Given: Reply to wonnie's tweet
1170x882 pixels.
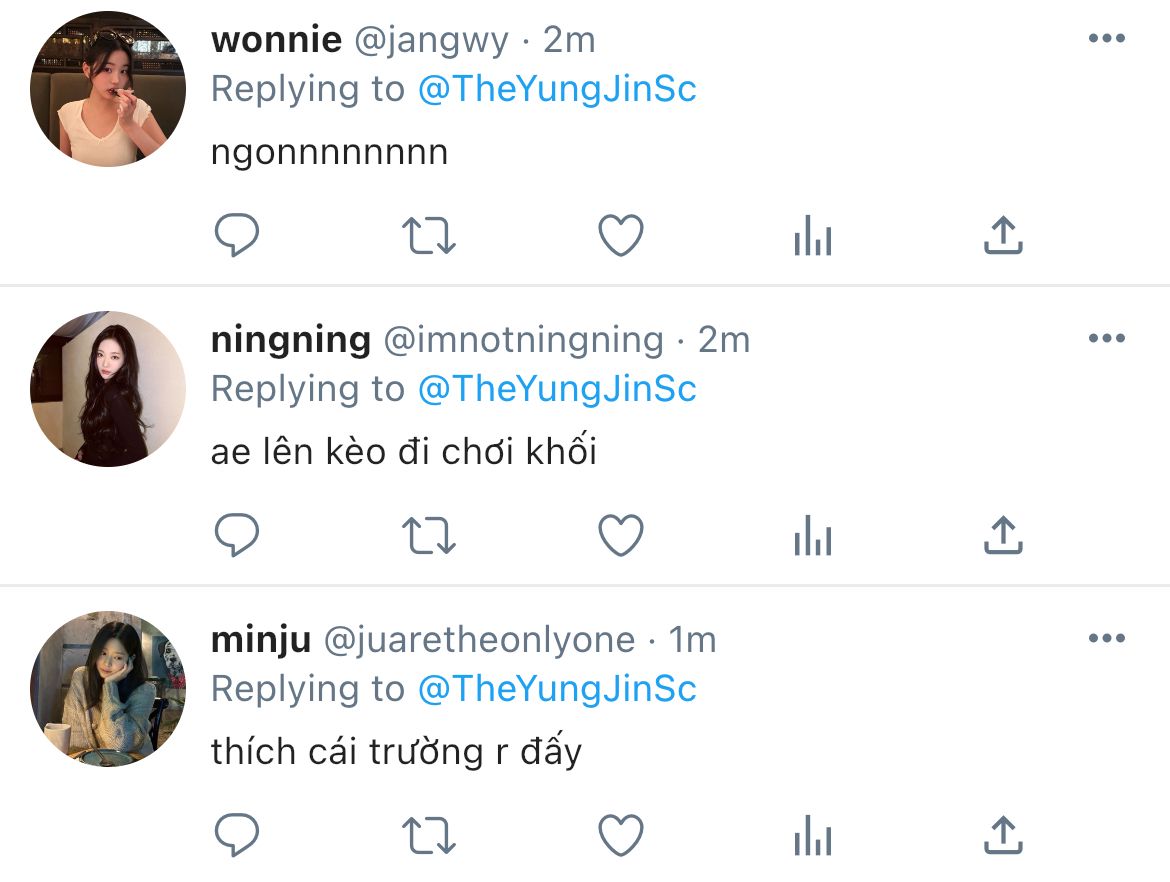Looking at the screenshot, I should [237, 236].
